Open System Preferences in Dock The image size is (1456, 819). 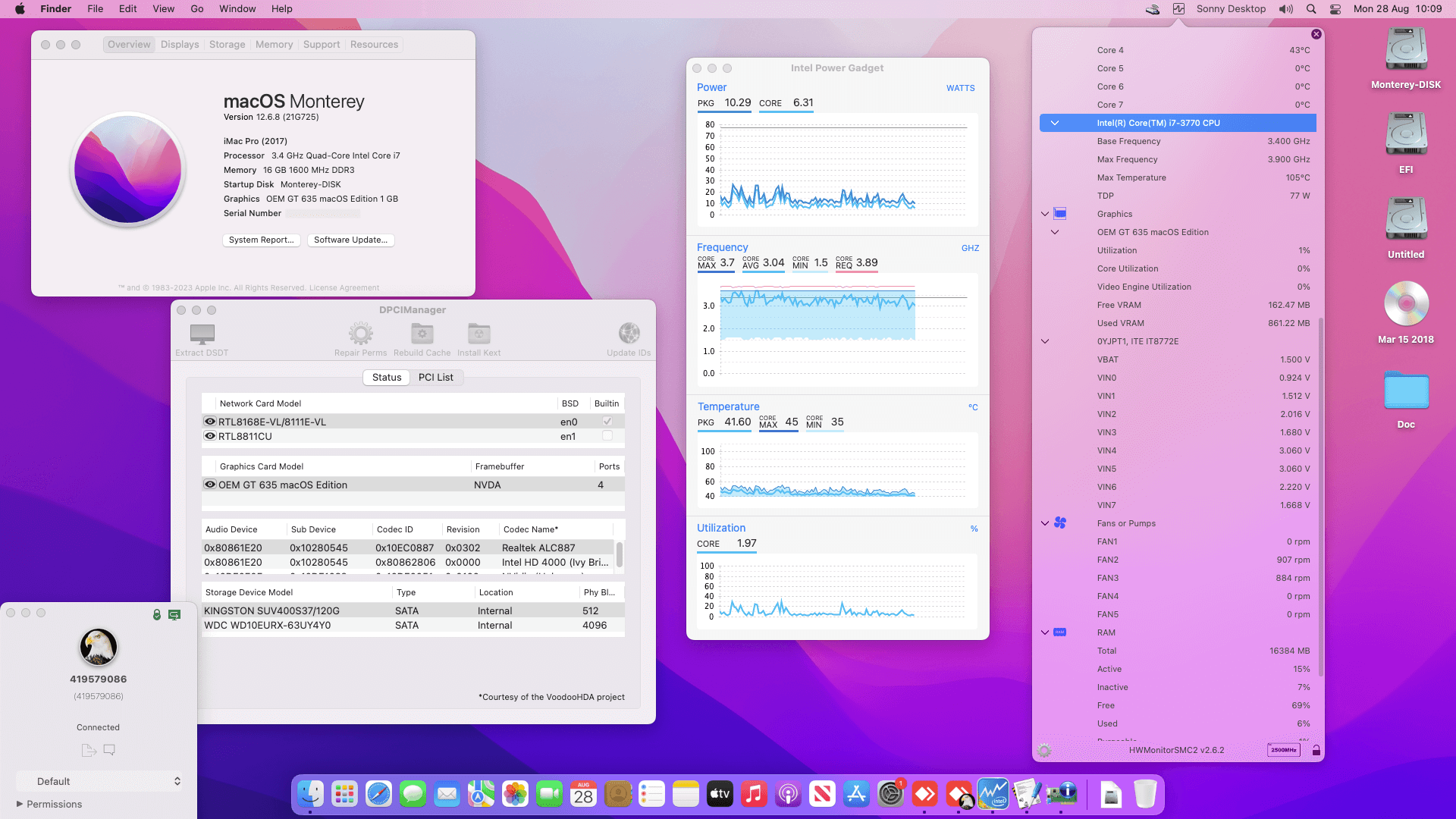(x=890, y=794)
